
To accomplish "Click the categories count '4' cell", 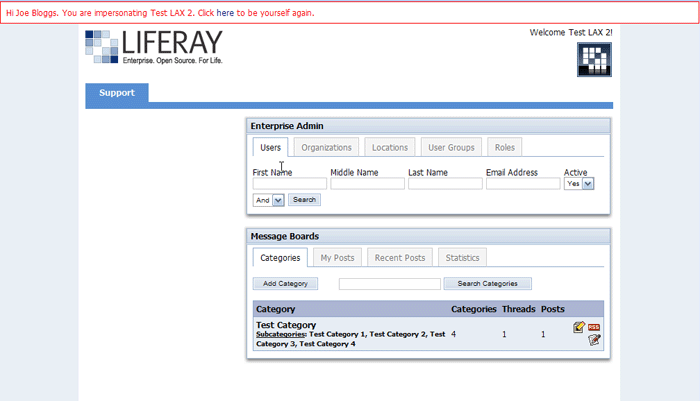I will [454, 334].
